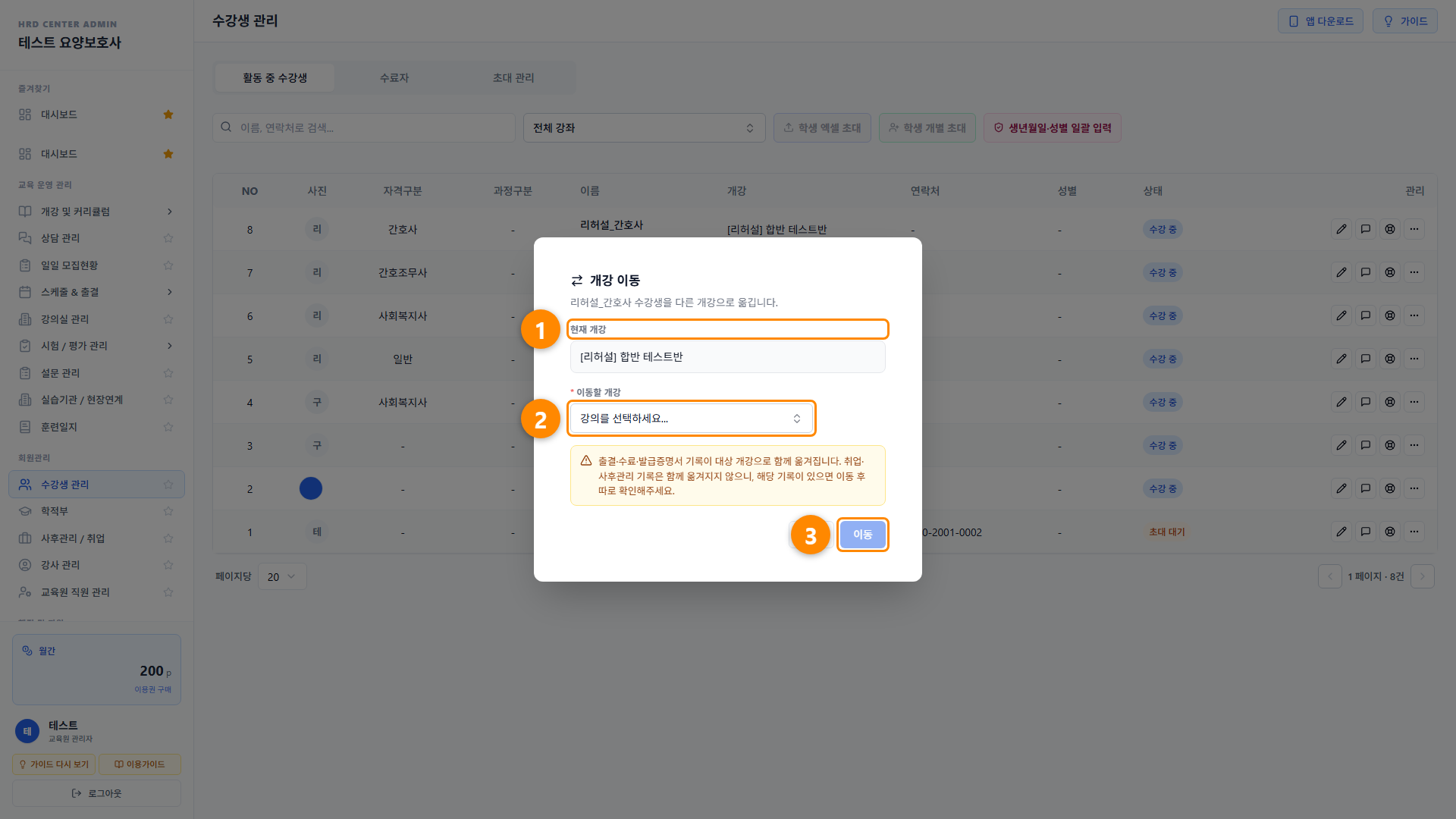
Task: Expand the 시험 / 평가 관리 menu
Action: click(x=96, y=346)
